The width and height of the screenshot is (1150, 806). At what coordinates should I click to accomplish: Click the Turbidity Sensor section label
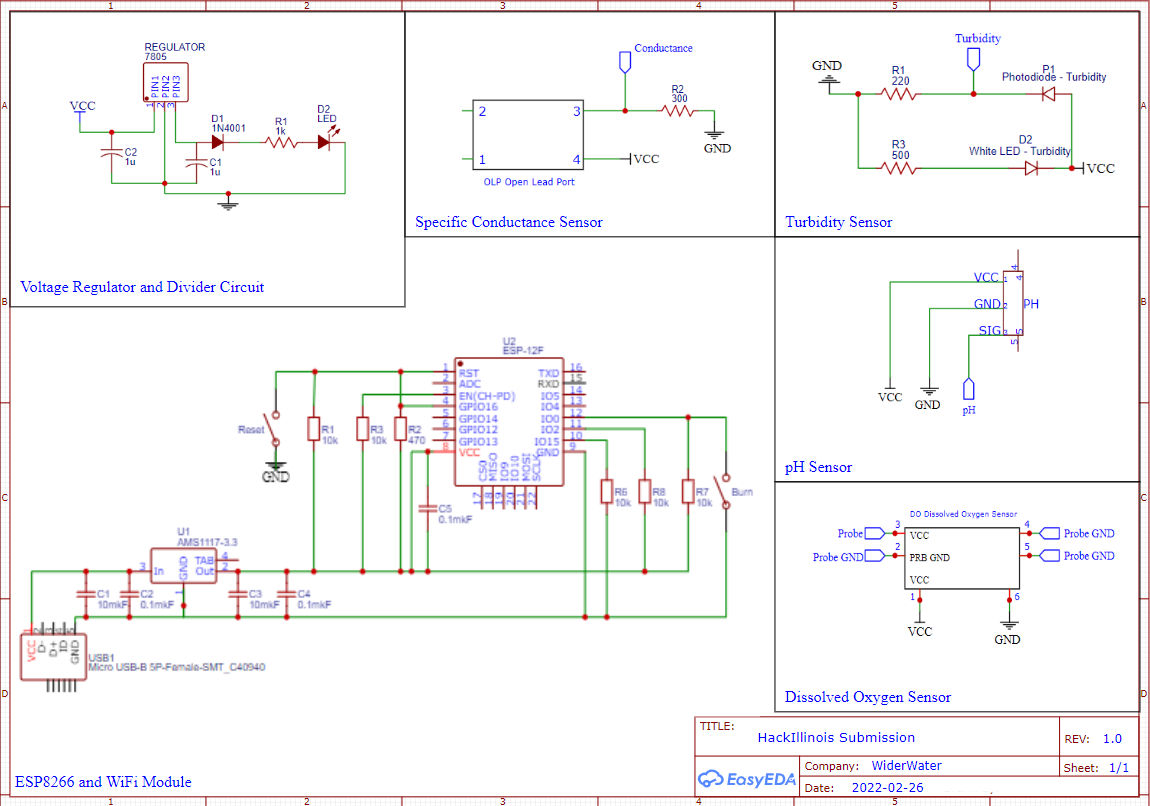point(838,222)
